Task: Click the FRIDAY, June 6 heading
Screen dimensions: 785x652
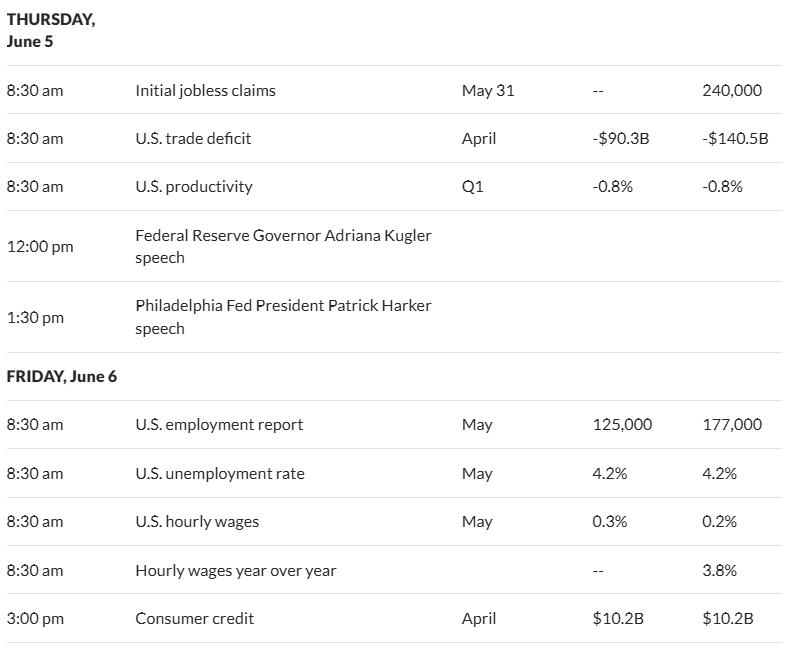Action: (x=62, y=377)
